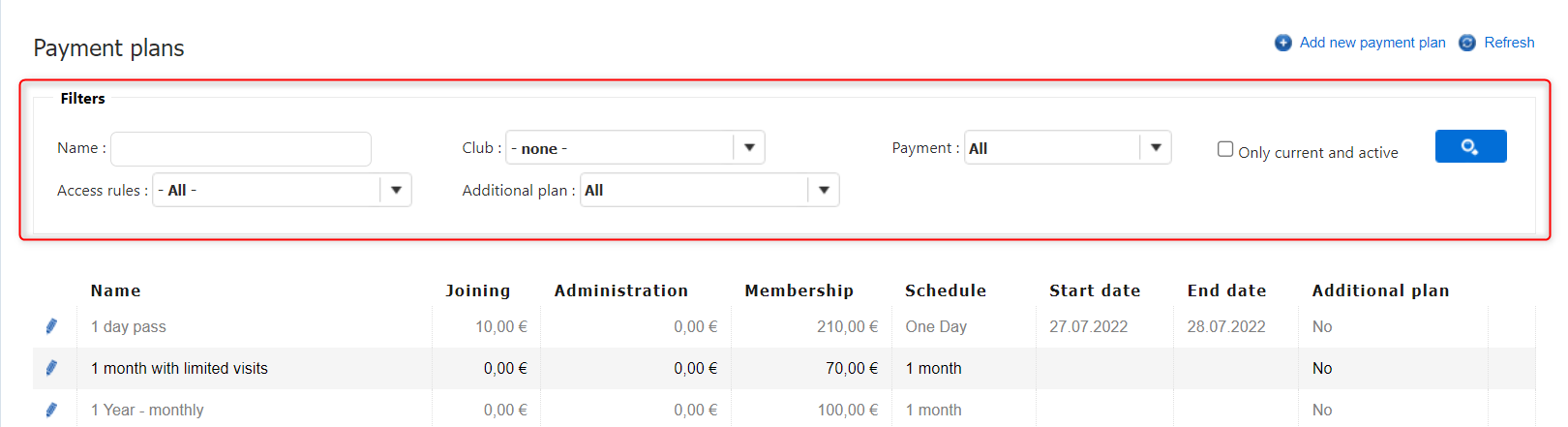
Task: Expand the Payment filter dropdown
Action: pyautogui.click(x=1156, y=147)
